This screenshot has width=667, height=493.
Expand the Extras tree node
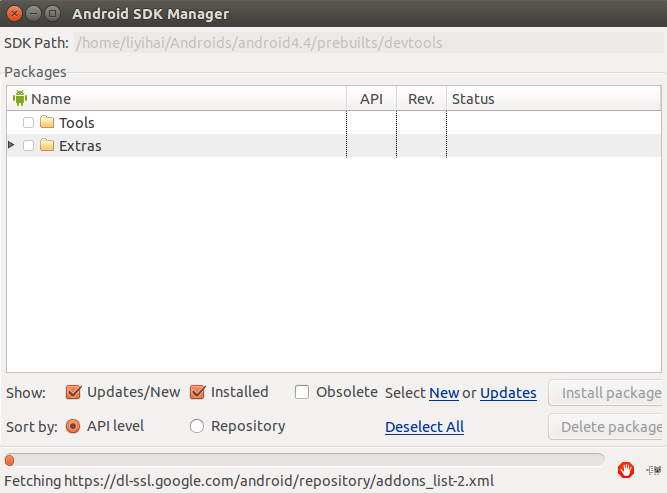click(11, 145)
